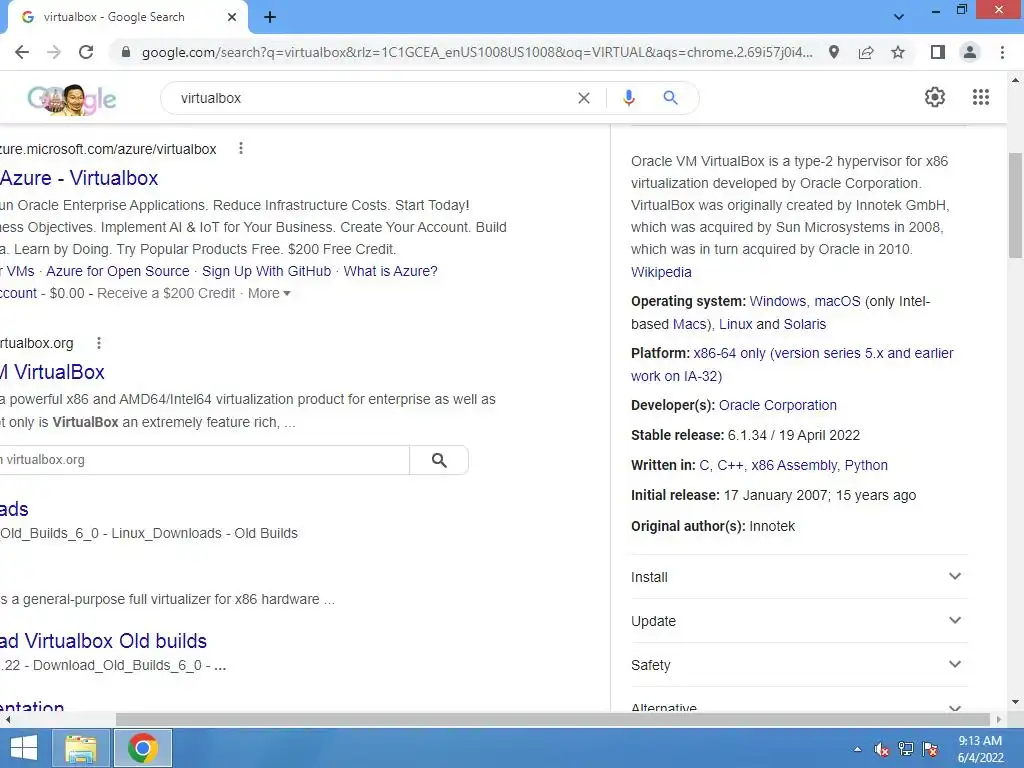Follow the Sign Up With GitHub link
This screenshot has width=1024, height=768.
click(x=266, y=271)
